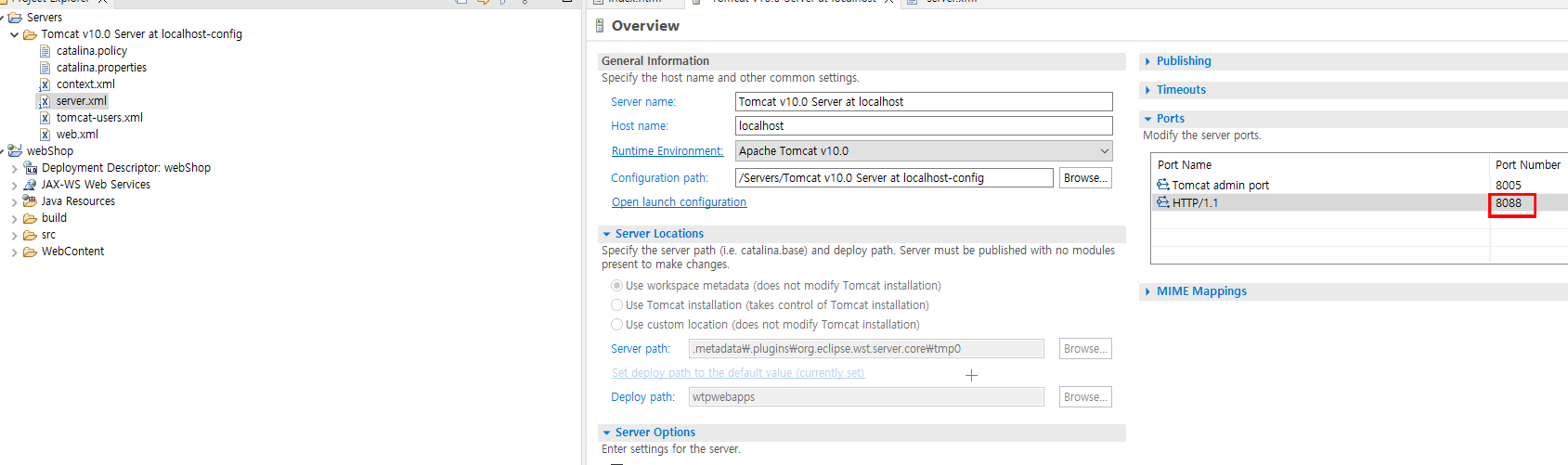Collapse the Server Locations section

tap(606, 234)
